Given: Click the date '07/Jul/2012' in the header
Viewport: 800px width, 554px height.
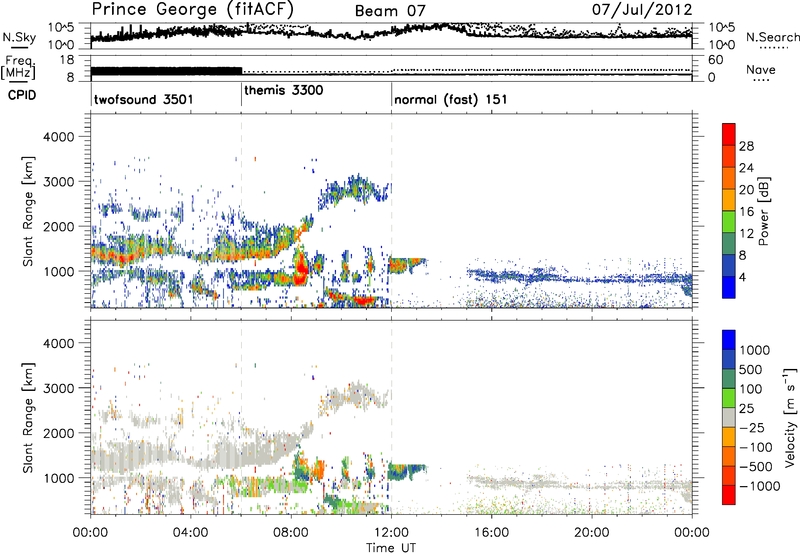Looking at the screenshot, I should 642,10.
